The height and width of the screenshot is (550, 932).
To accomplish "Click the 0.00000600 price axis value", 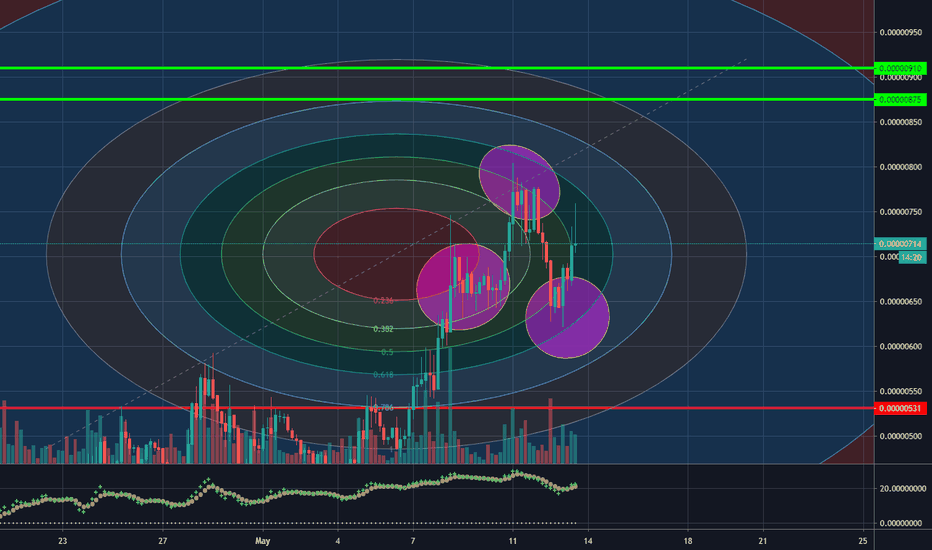I will click(900, 347).
